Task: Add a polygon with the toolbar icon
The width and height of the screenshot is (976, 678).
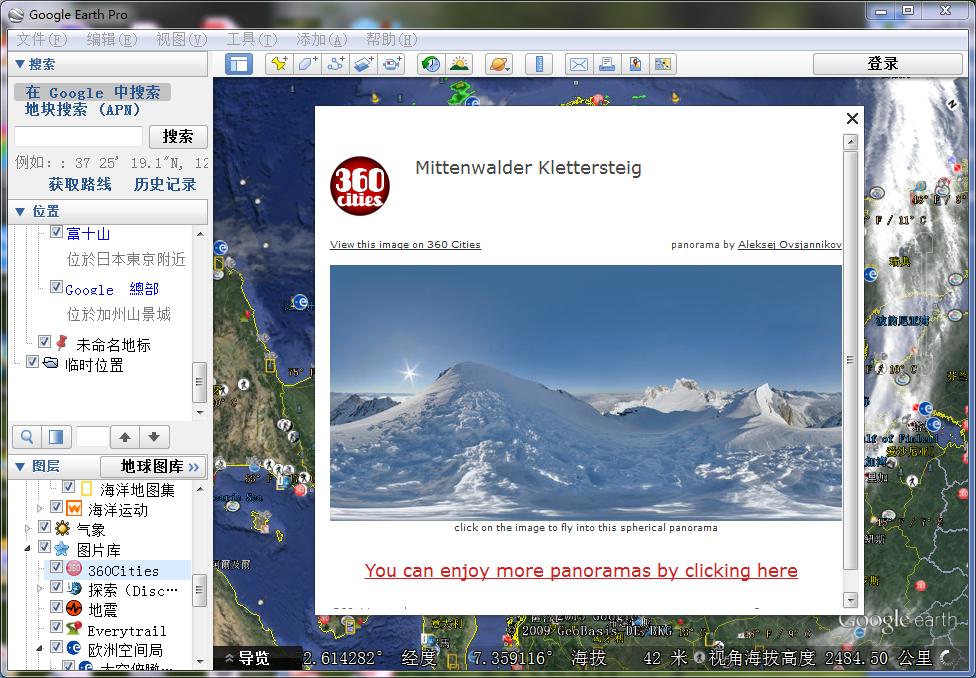Action: coord(307,64)
